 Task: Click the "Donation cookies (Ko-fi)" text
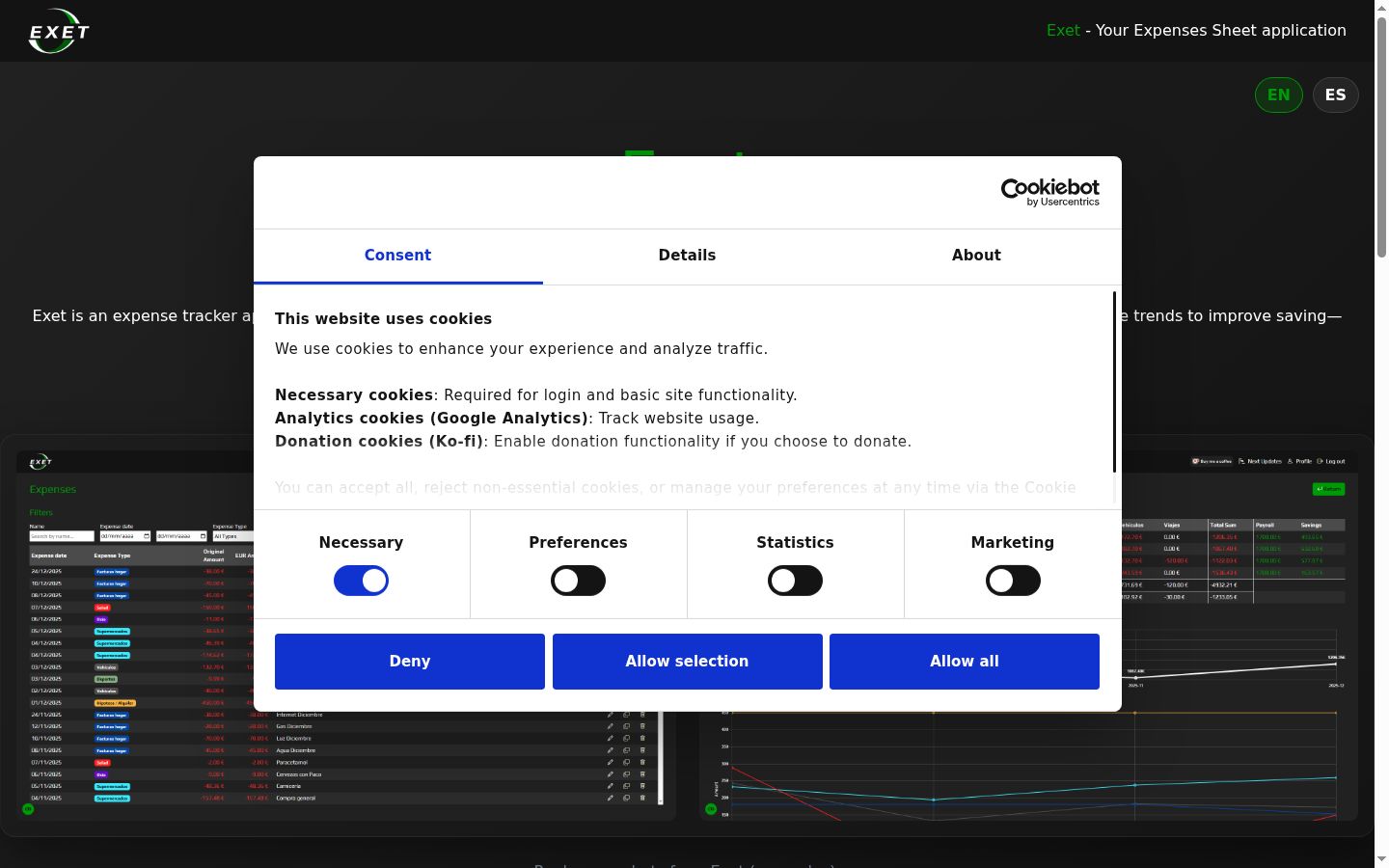[x=379, y=442]
